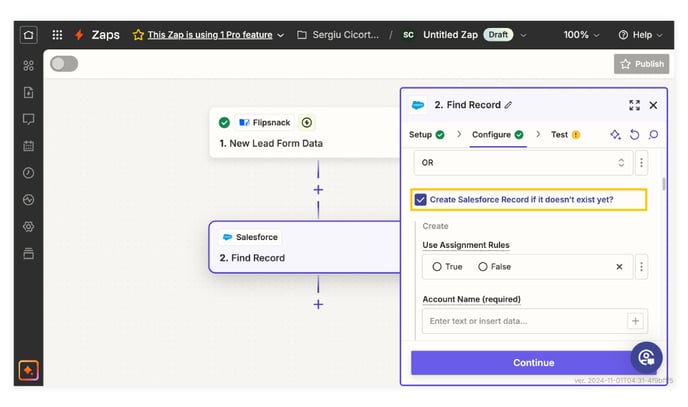The height and width of the screenshot is (407, 688).
Task: Close the Find Record panel
Action: point(653,105)
